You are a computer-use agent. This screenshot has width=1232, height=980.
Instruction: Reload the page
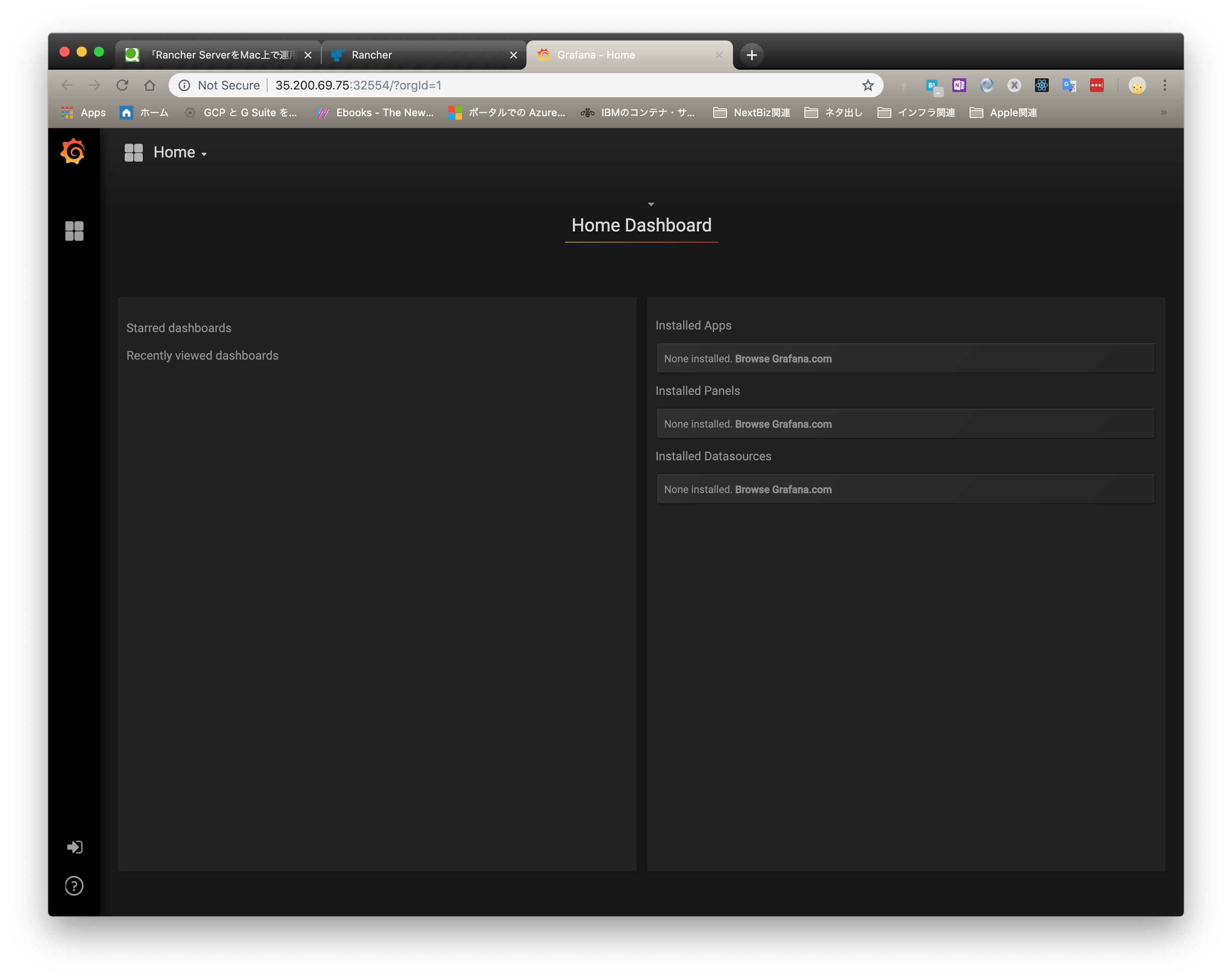(122, 85)
